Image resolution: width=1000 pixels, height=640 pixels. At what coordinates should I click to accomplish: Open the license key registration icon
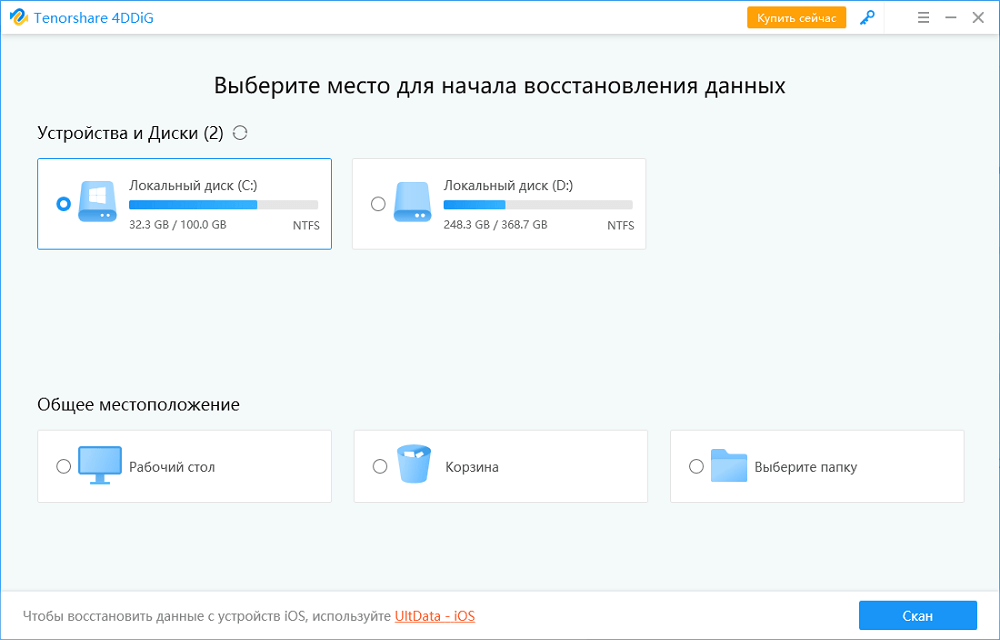click(x=867, y=17)
